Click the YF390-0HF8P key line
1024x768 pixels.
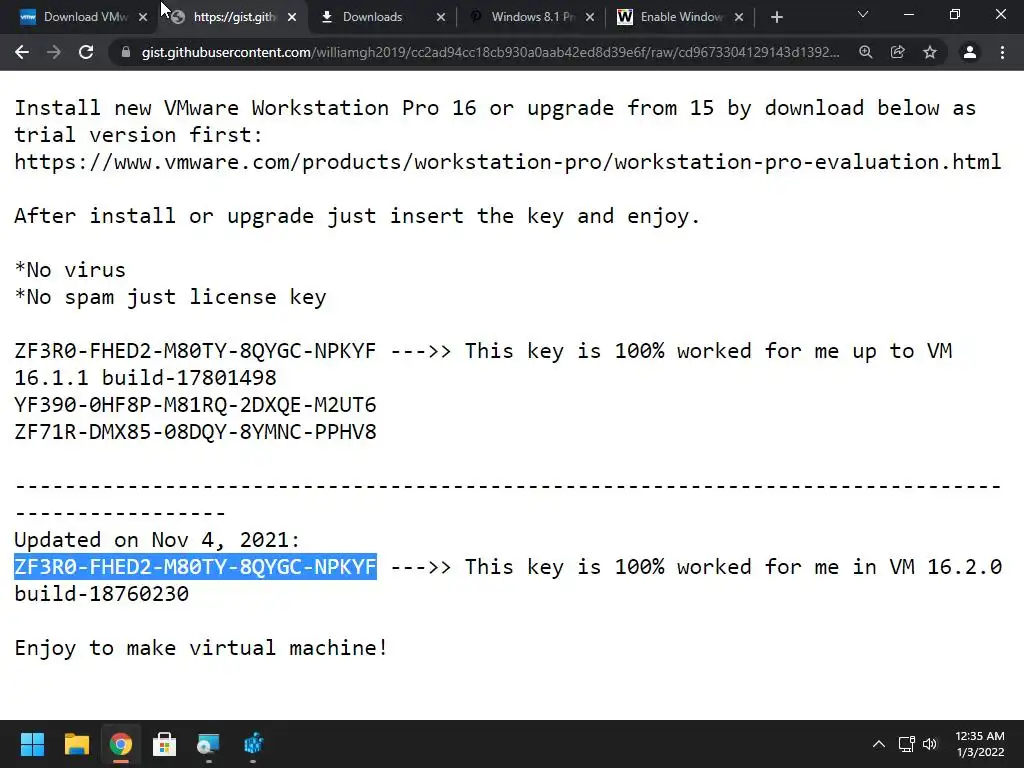point(195,405)
